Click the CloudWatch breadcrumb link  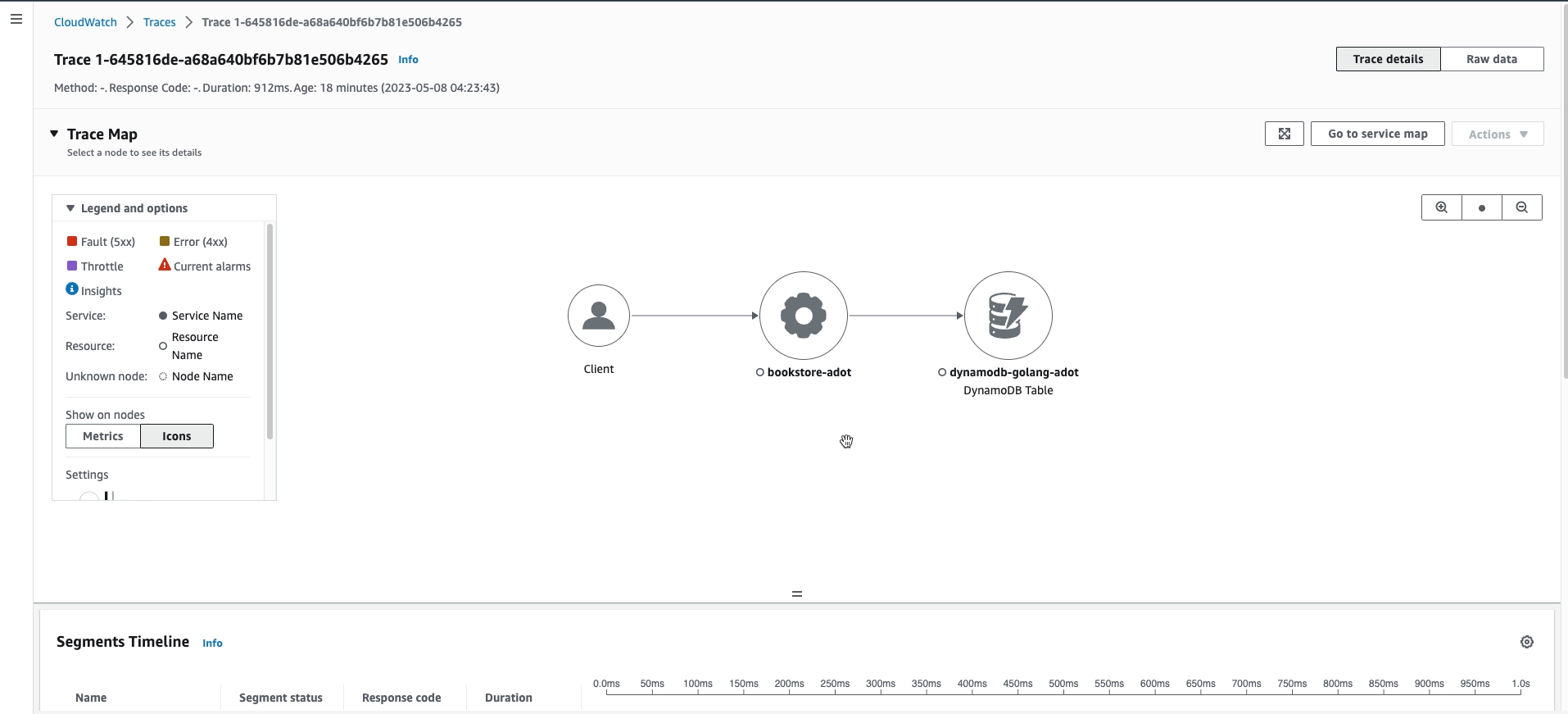[x=85, y=22]
